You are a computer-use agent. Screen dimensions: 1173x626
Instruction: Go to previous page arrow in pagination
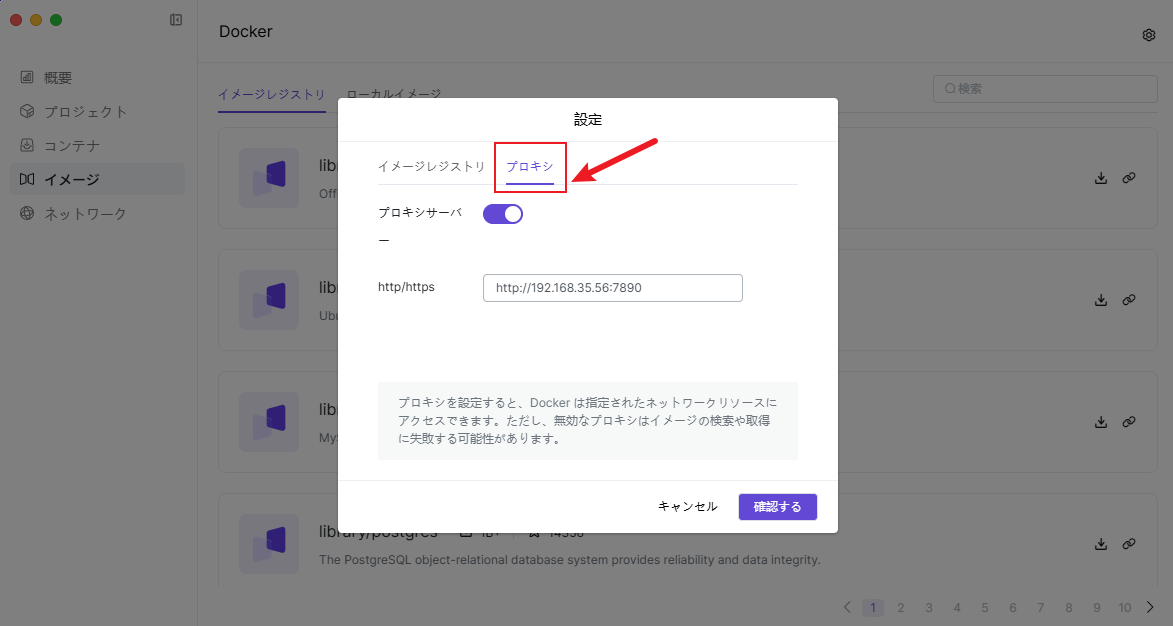click(x=847, y=607)
